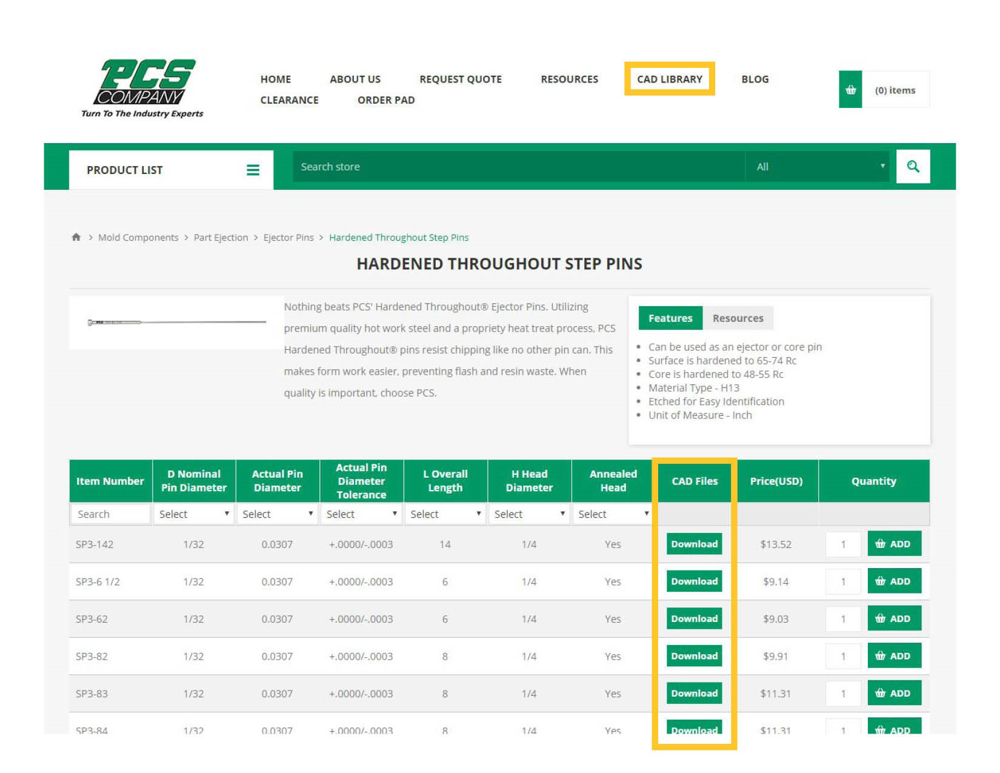This screenshot has height=773, width=1000.
Task: Open the Product List hamburger menu
Action: [x=253, y=170]
